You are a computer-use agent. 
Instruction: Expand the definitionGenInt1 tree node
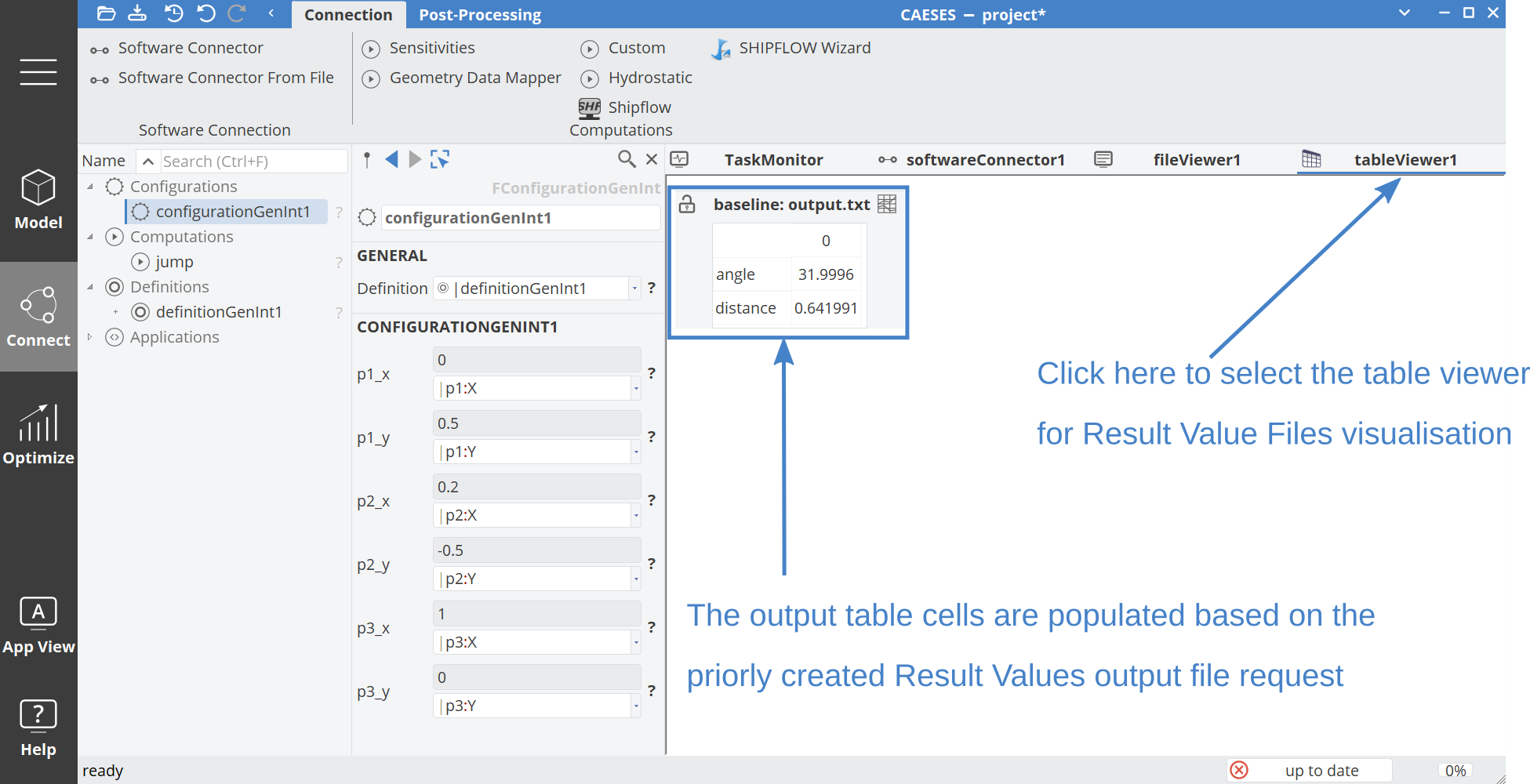pyautogui.click(x=115, y=312)
